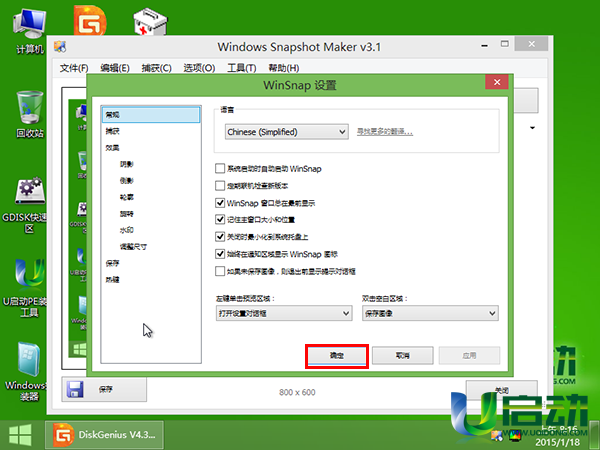Viewport: 600px width, 450px height.
Task: Click Snapshot Maker title bar app icon
Action: [60, 47]
